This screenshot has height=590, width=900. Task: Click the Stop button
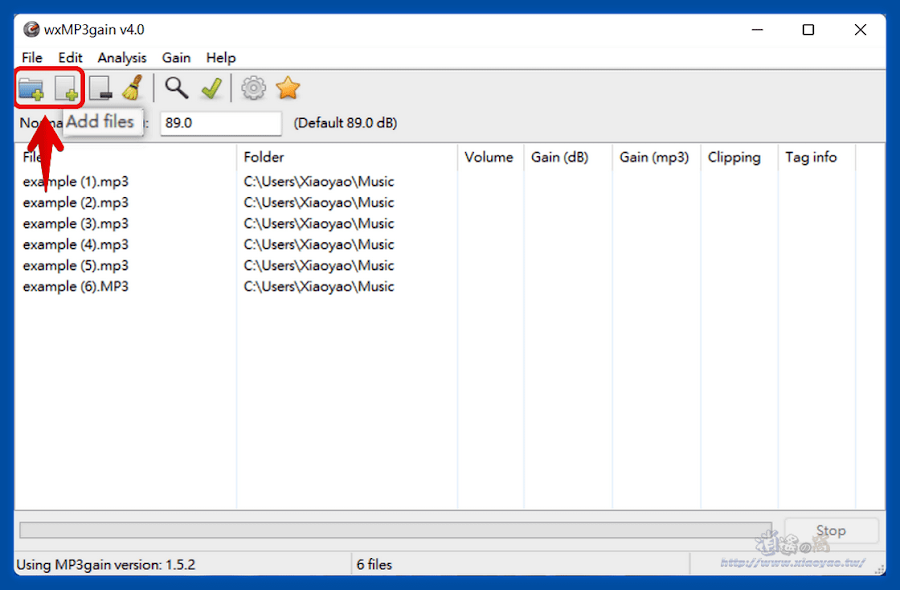tap(831, 531)
